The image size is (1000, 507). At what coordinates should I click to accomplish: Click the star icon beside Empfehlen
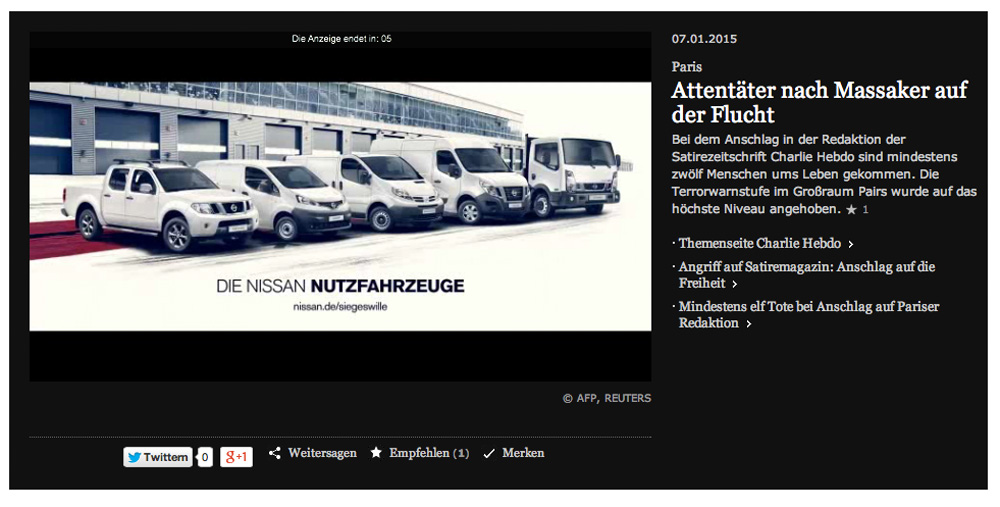point(376,453)
